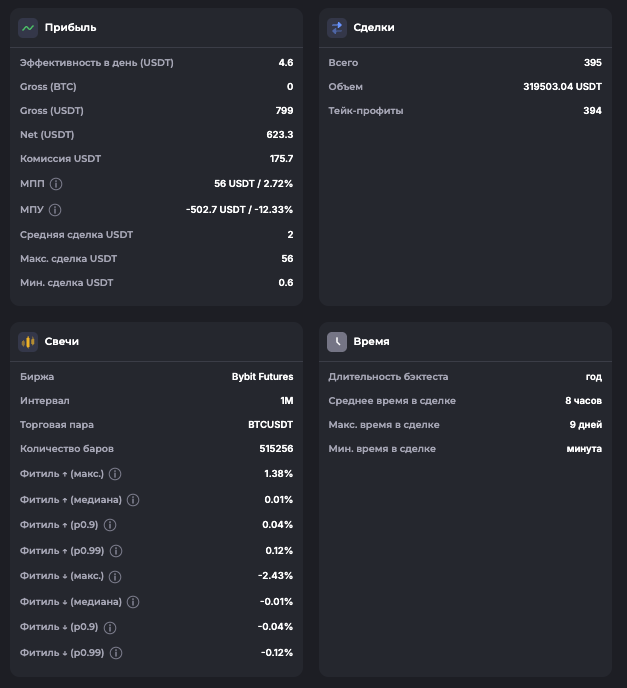Click the Сделки panel arrows icon
627x688 pixels.
[337, 28]
